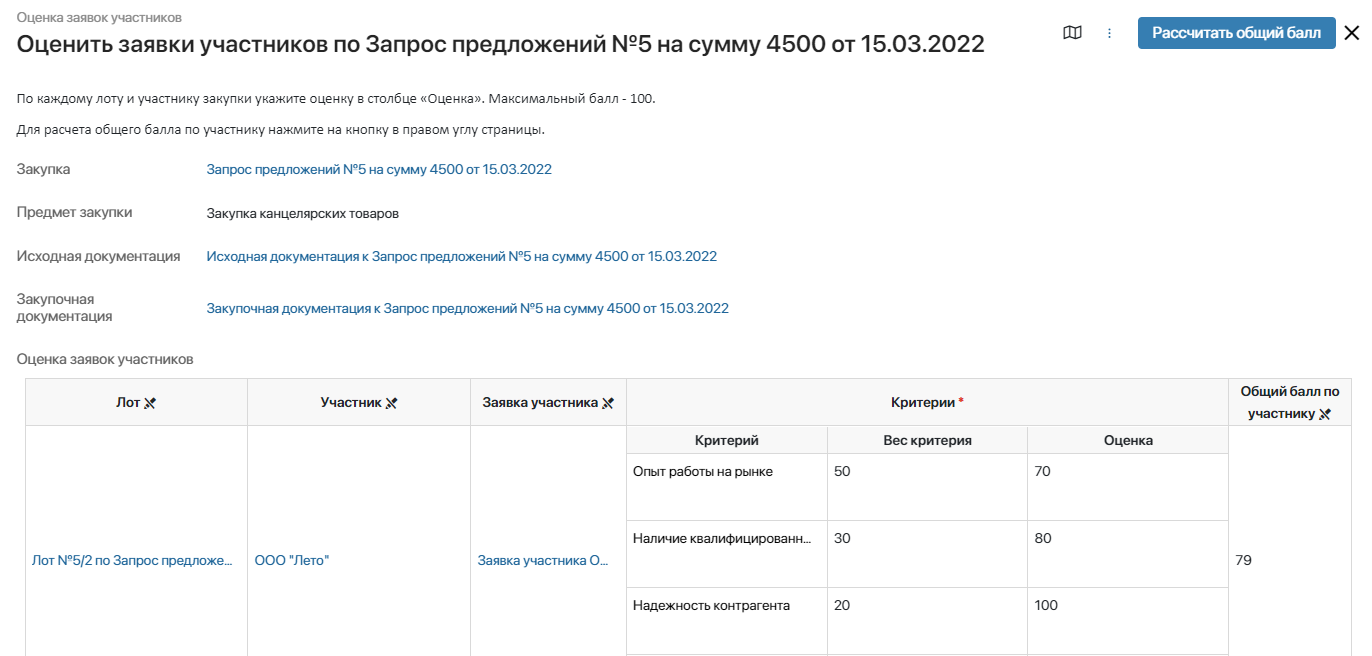Open the «Закупочная документация» document link
Screen dimensions: 1372x656
coord(466,308)
